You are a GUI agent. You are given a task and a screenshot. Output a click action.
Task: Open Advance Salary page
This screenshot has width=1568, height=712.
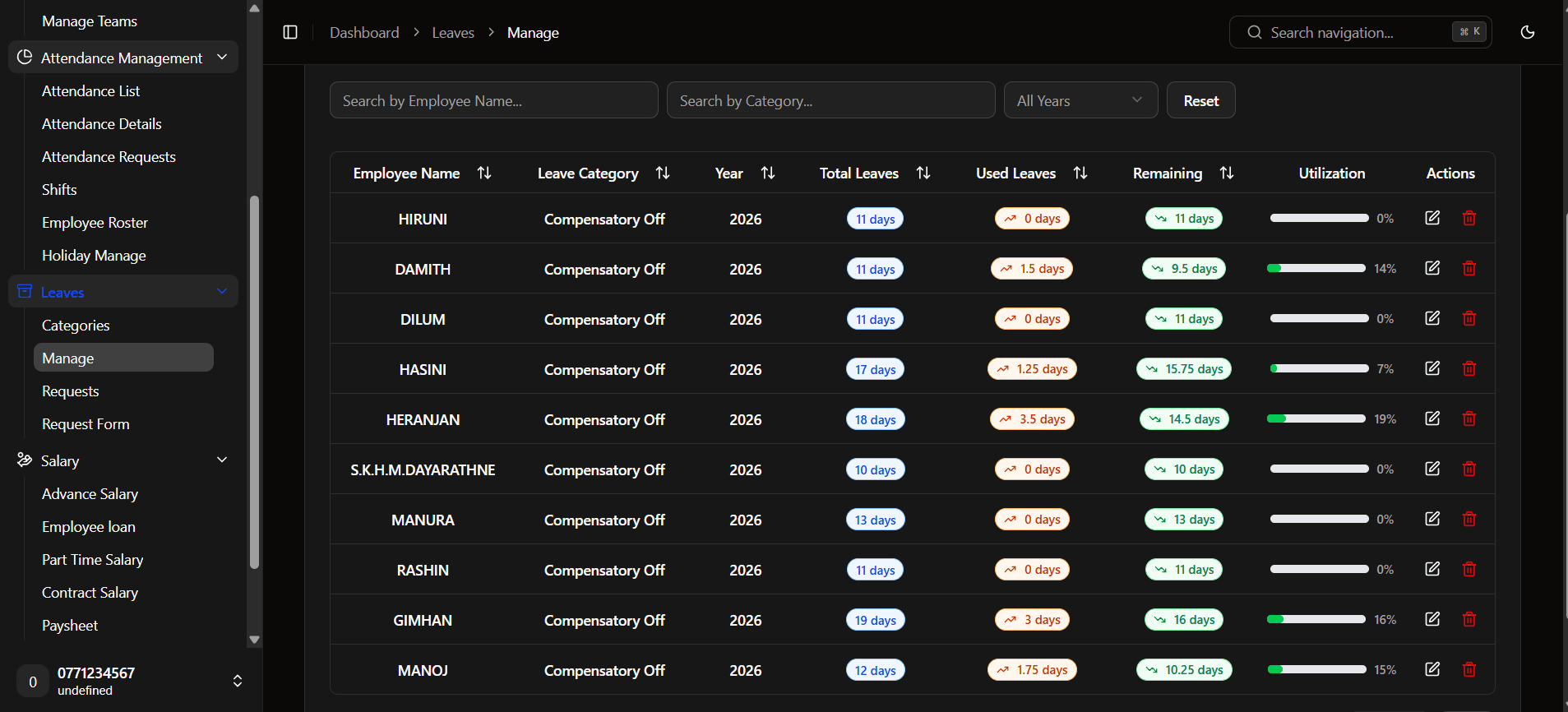point(90,494)
